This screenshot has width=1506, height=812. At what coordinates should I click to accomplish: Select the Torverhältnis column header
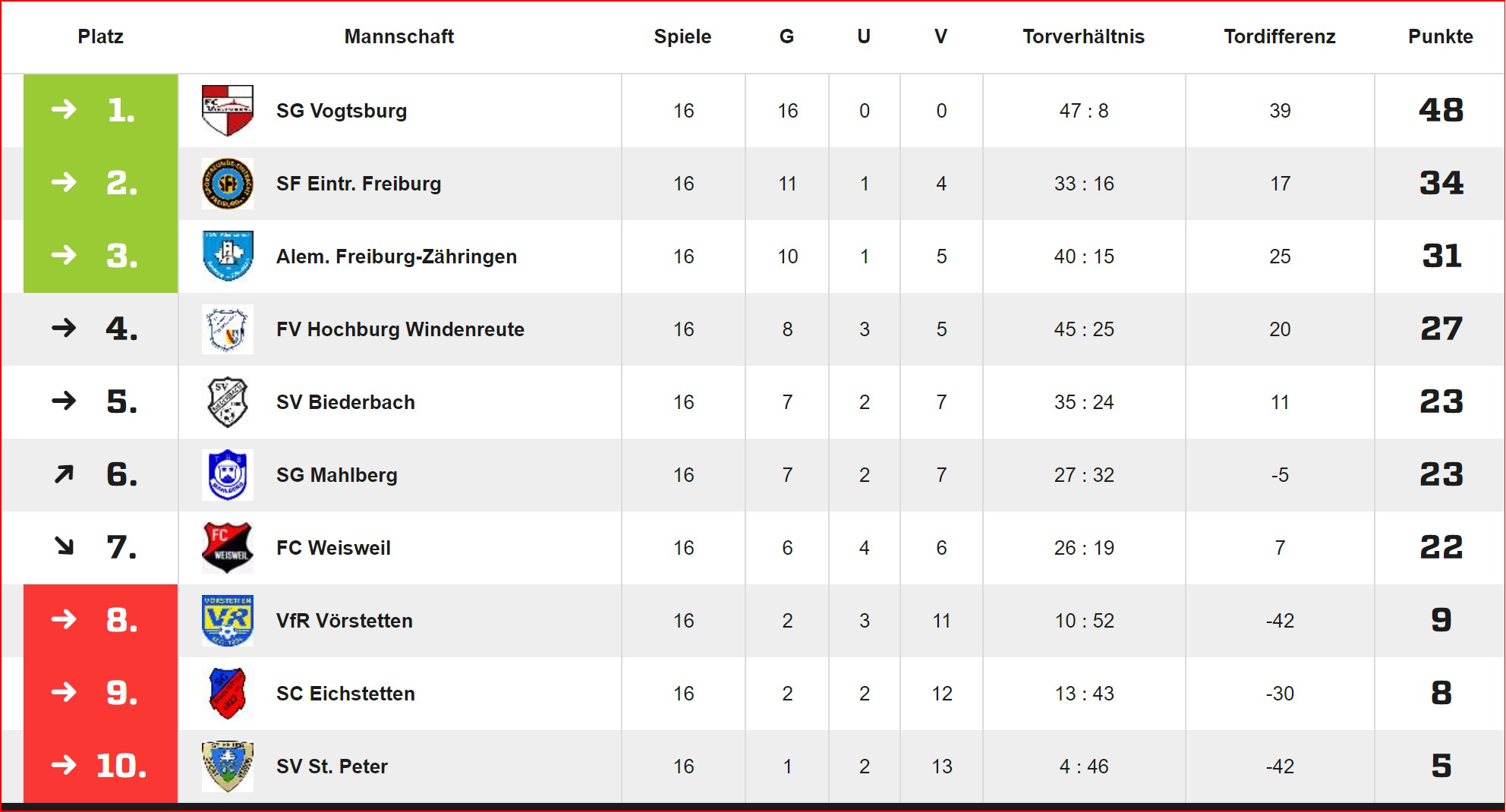[1083, 36]
